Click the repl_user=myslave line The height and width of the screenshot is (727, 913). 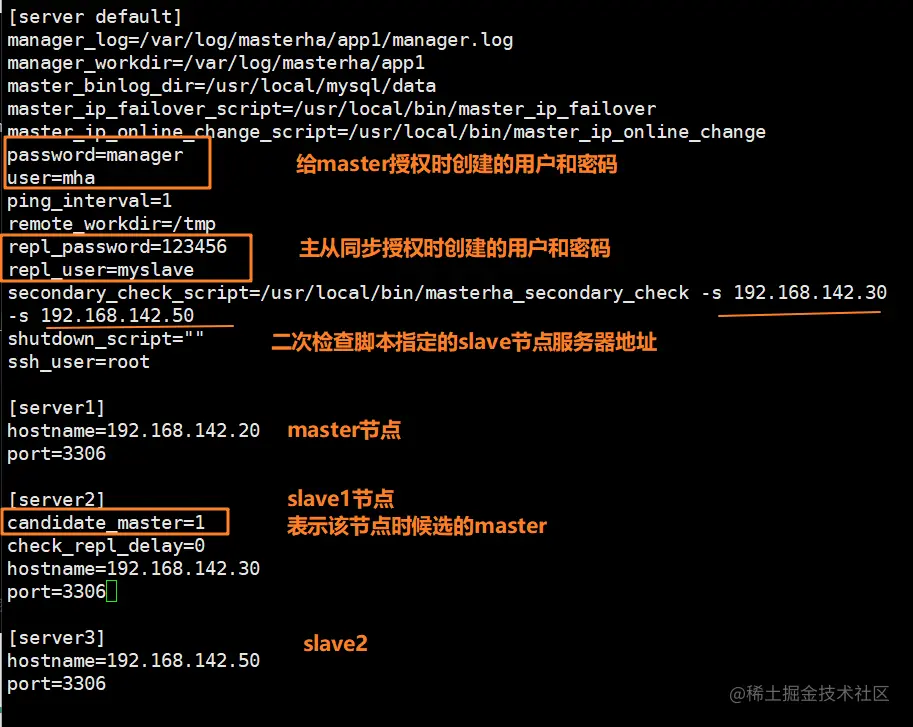point(100,270)
